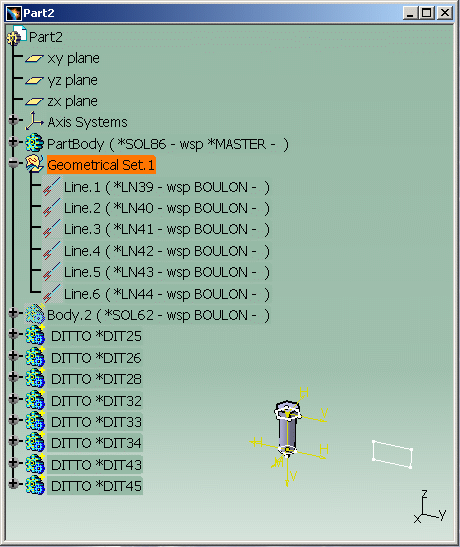The image size is (460, 547).
Task: Select the zx plane tree item
Action: tap(73, 102)
